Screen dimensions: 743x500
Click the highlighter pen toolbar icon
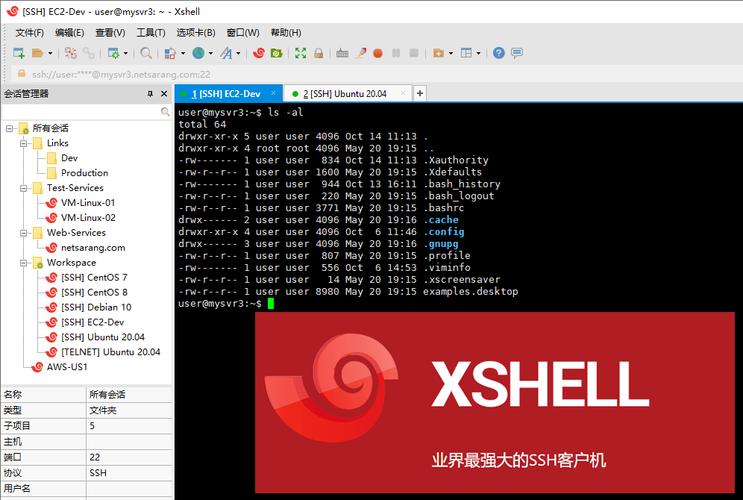[361, 53]
